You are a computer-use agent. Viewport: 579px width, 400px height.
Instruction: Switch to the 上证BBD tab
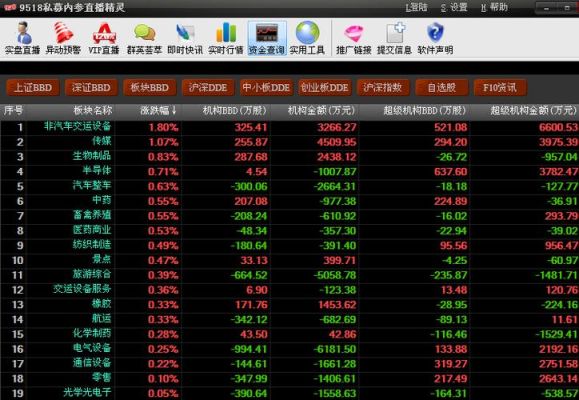click(x=33, y=88)
